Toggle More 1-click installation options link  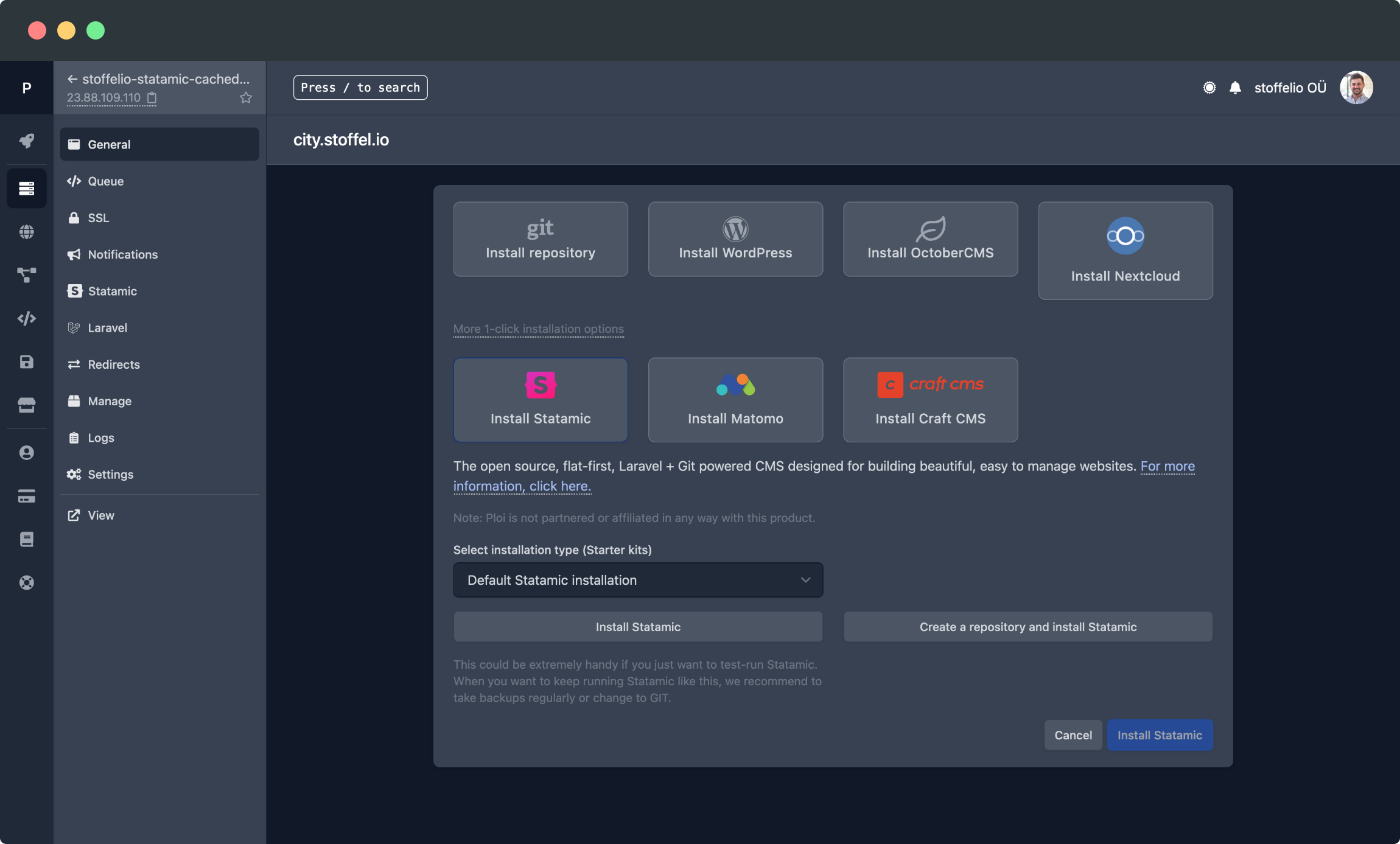[x=538, y=329]
